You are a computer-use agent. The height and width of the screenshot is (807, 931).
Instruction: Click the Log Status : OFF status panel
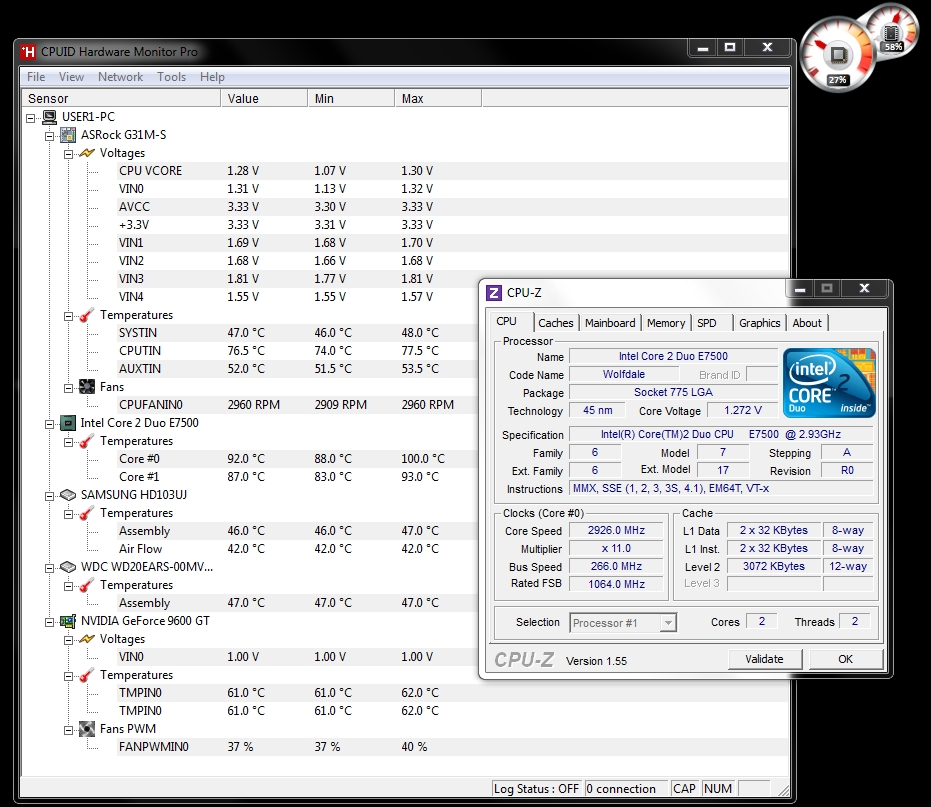[536, 789]
